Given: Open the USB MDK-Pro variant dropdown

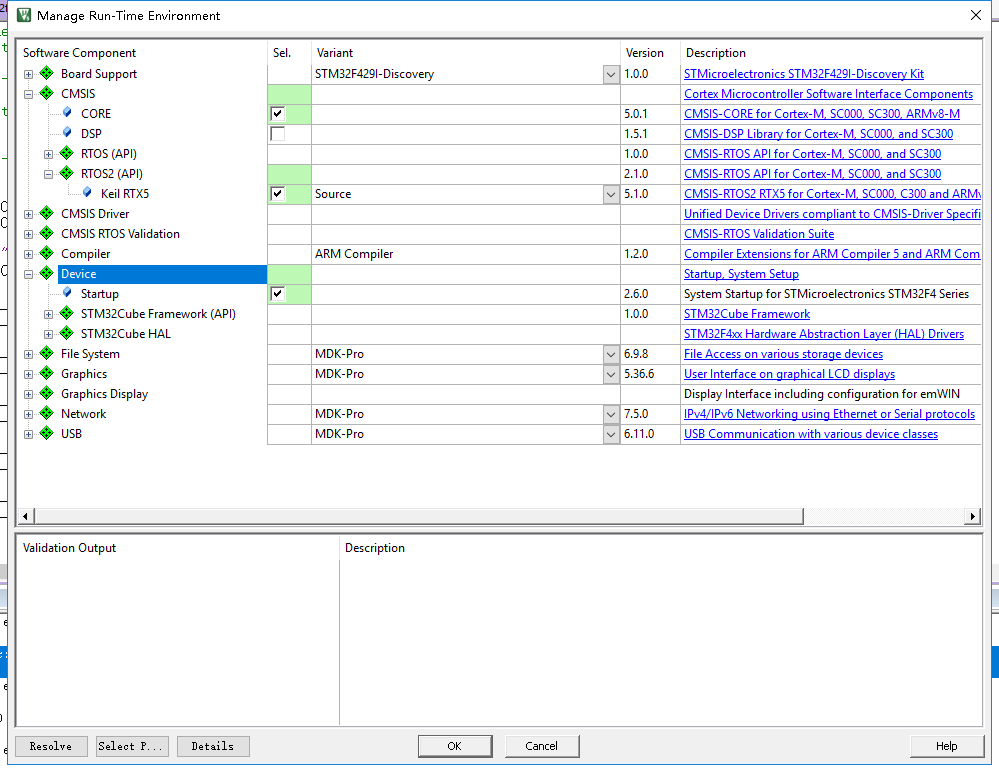Looking at the screenshot, I should click(611, 434).
